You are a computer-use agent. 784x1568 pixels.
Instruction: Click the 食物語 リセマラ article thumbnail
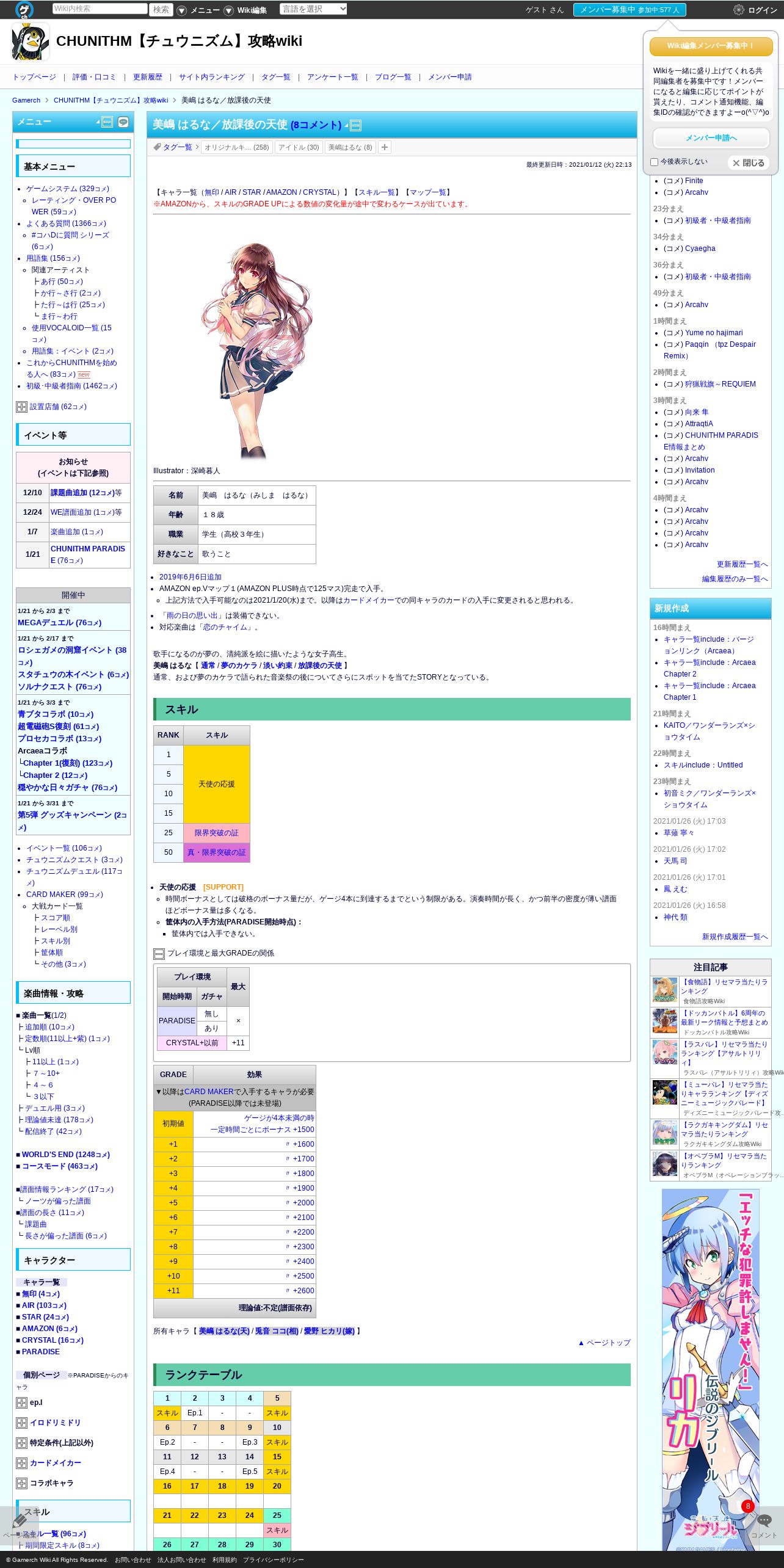coord(665,990)
